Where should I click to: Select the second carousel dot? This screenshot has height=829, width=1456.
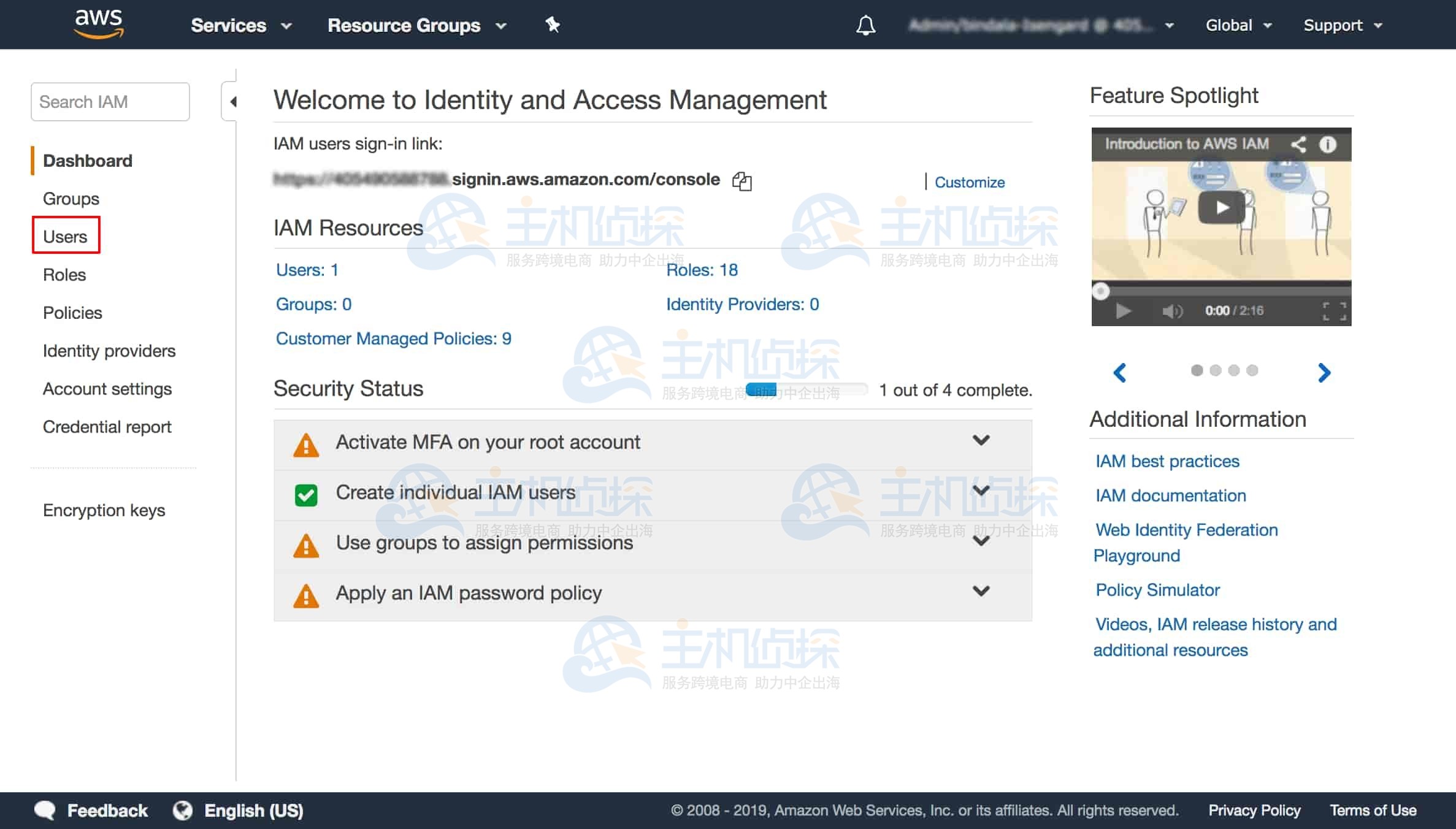tap(1215, 370)
